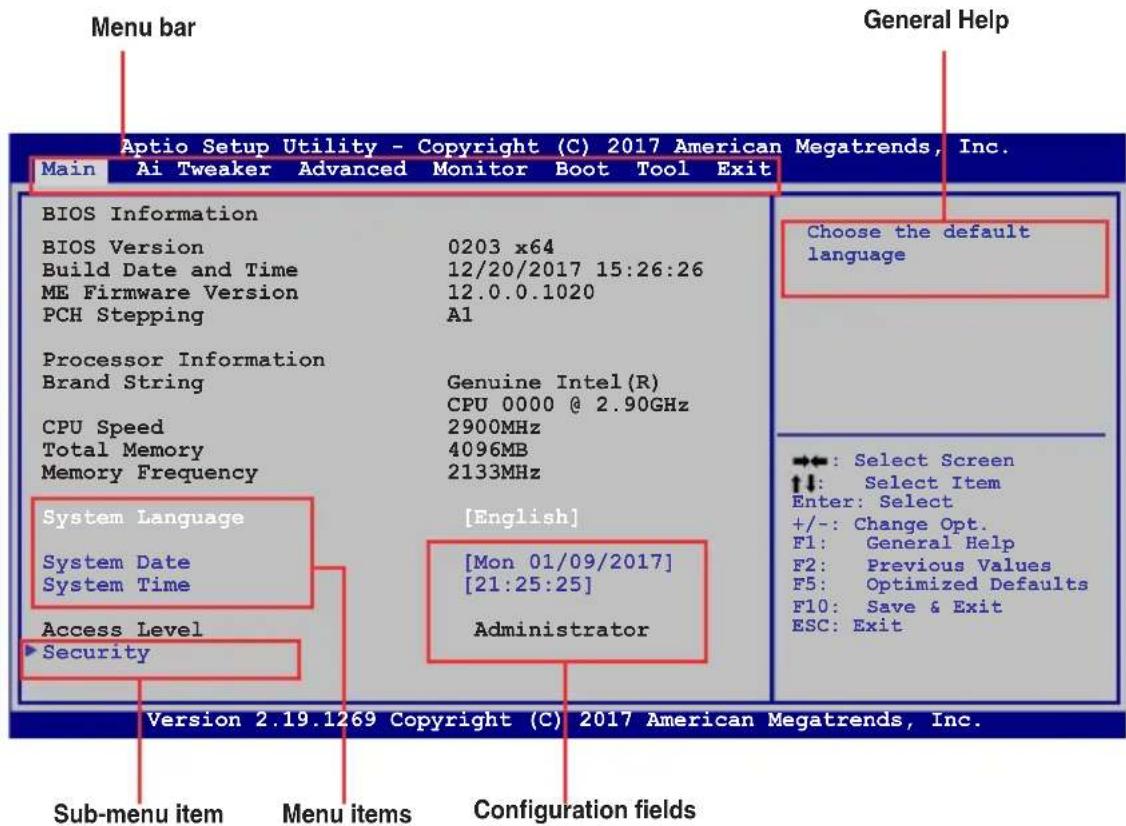
Task: Click the BIOS Version label
Action: [x=123, y=247]
